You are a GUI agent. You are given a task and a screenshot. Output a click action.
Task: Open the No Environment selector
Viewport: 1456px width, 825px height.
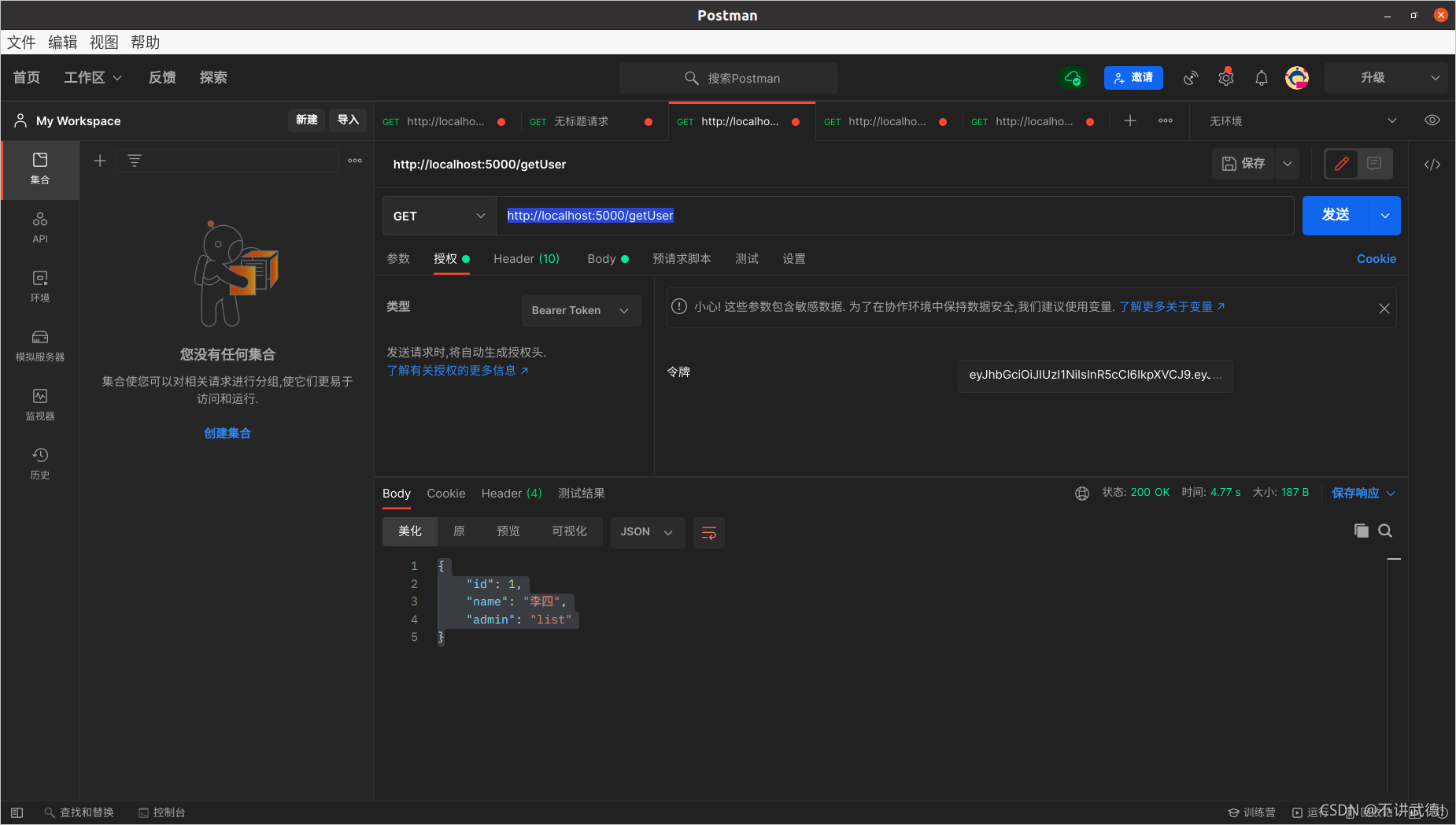pyautogui.click(x=1303, y=121)
